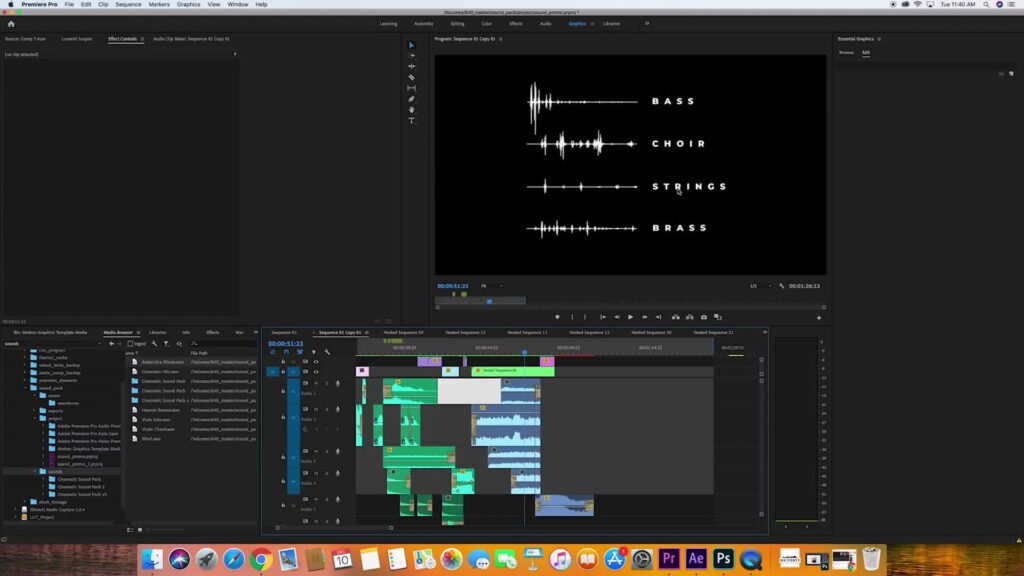Show more workspaces overflow chevron
This screenshot has height=576, width=1024.
(647, 24)
